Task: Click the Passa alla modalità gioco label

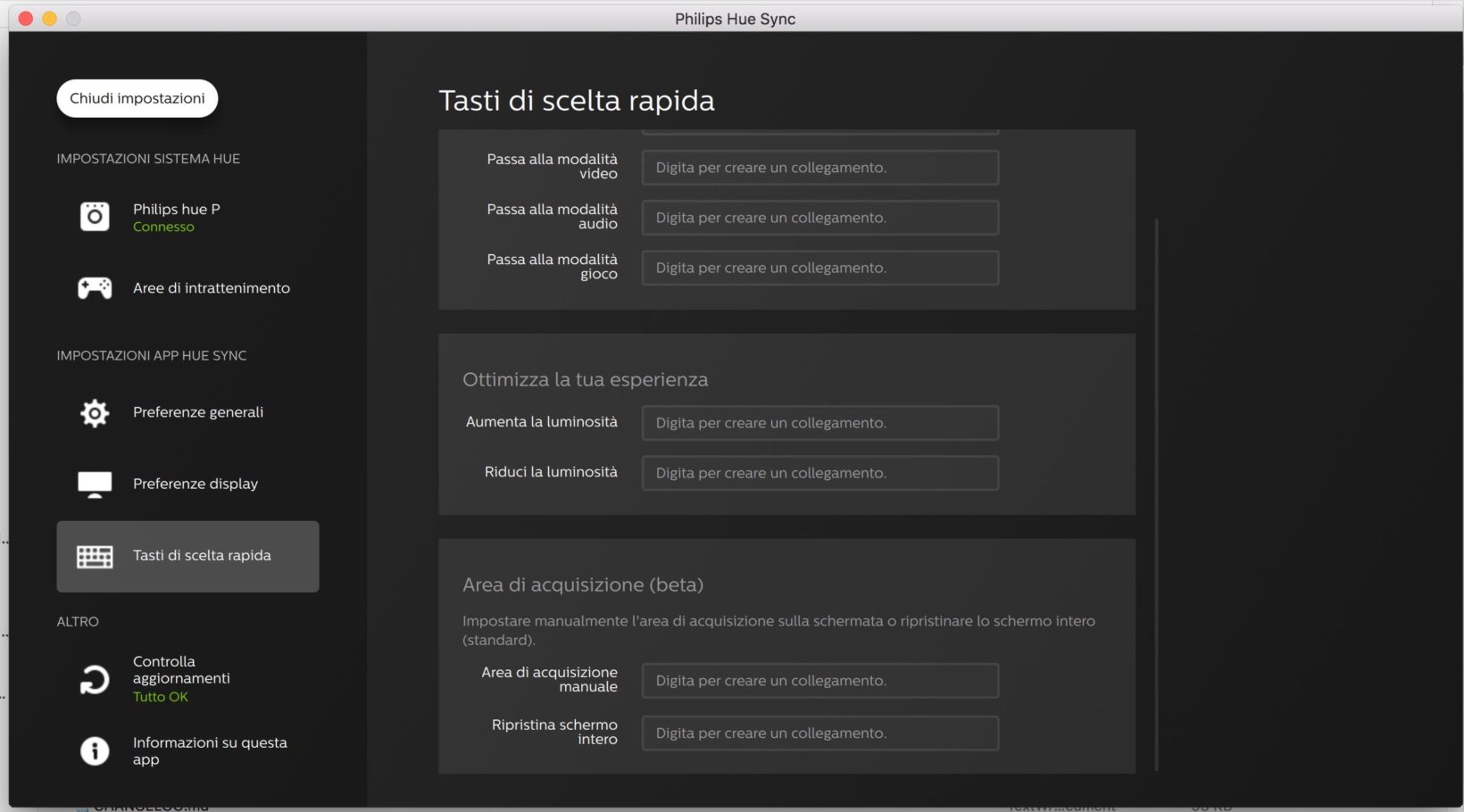Action: click(x=553, y=266)
